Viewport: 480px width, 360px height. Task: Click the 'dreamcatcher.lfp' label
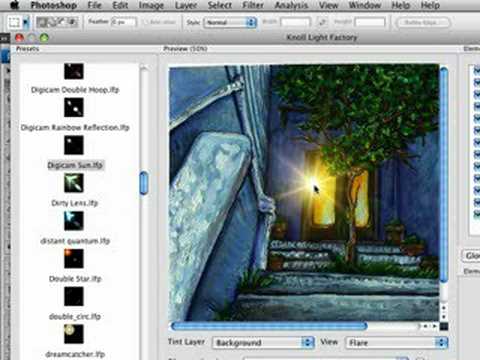tap(75, 354)
